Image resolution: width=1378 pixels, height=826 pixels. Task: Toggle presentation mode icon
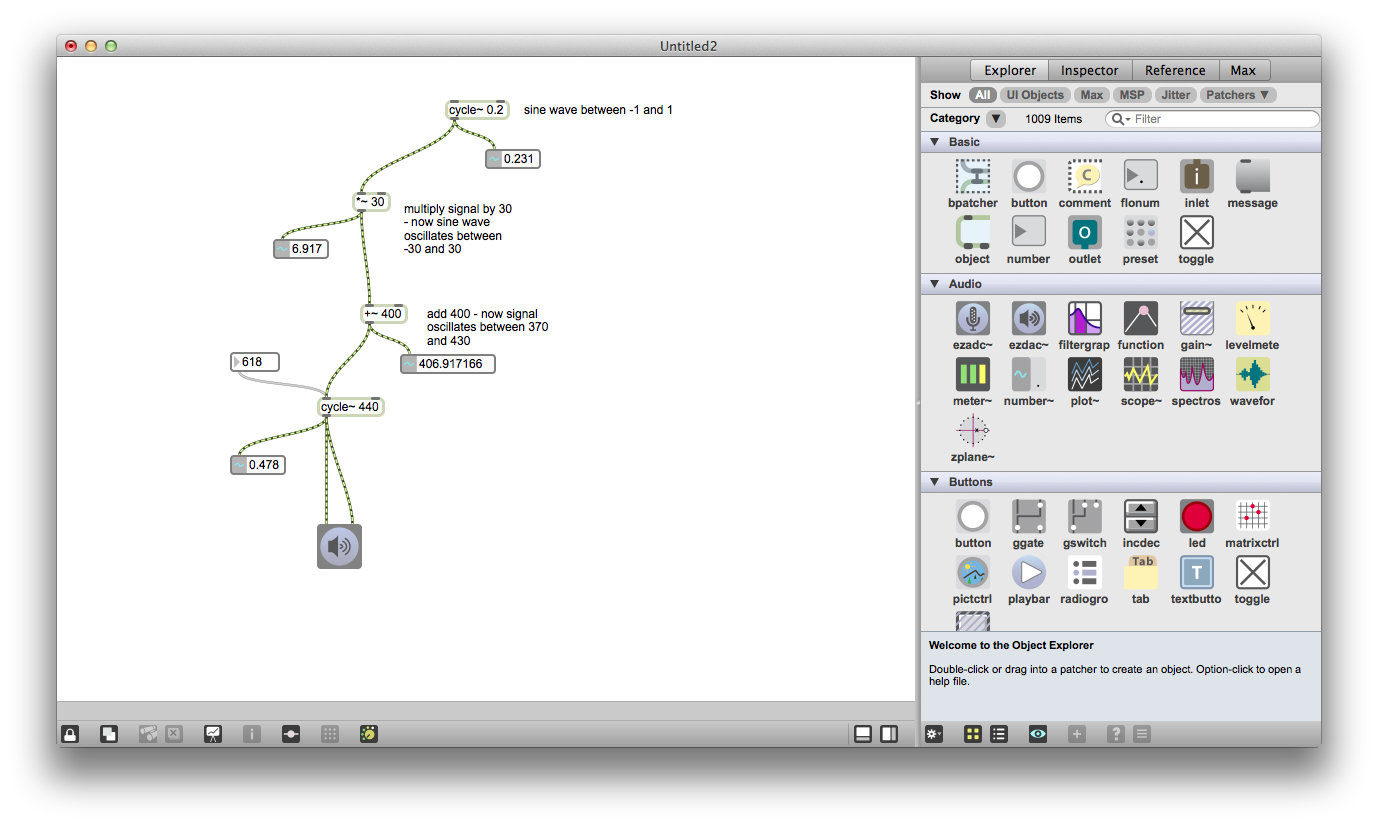pyautogui.click(x=213, y=734)
